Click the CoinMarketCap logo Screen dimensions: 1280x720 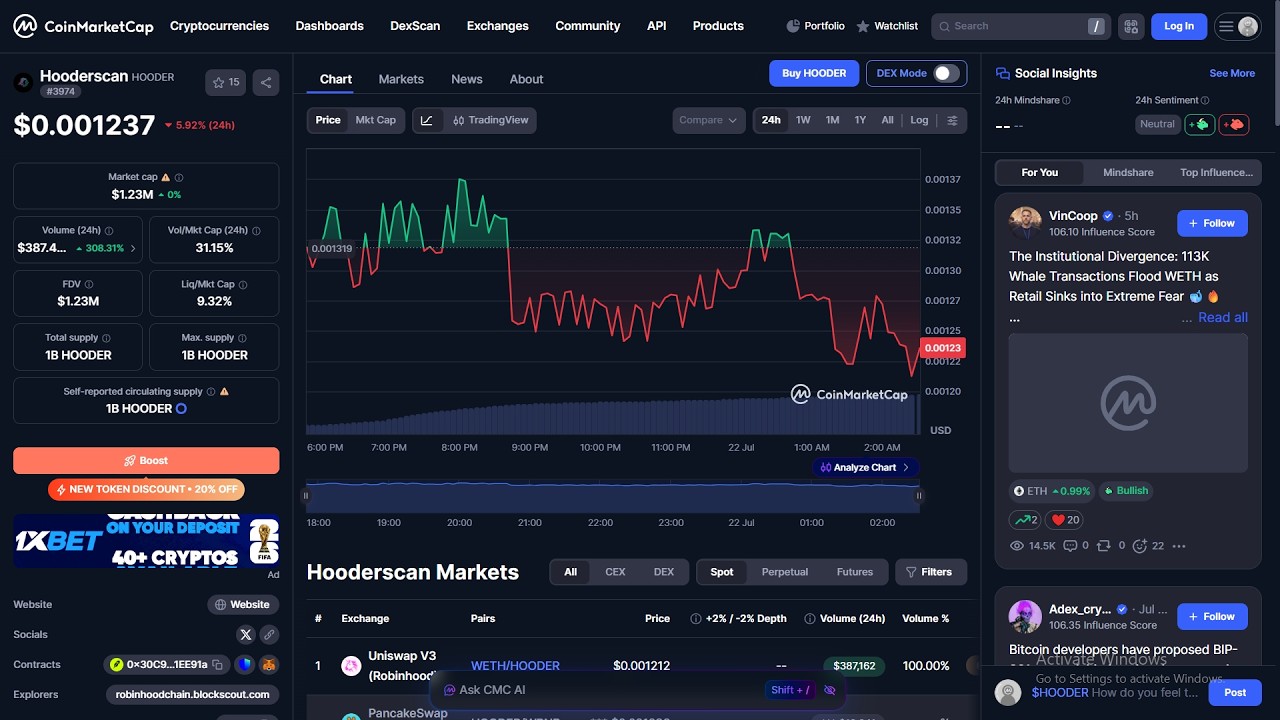point(83,26)
